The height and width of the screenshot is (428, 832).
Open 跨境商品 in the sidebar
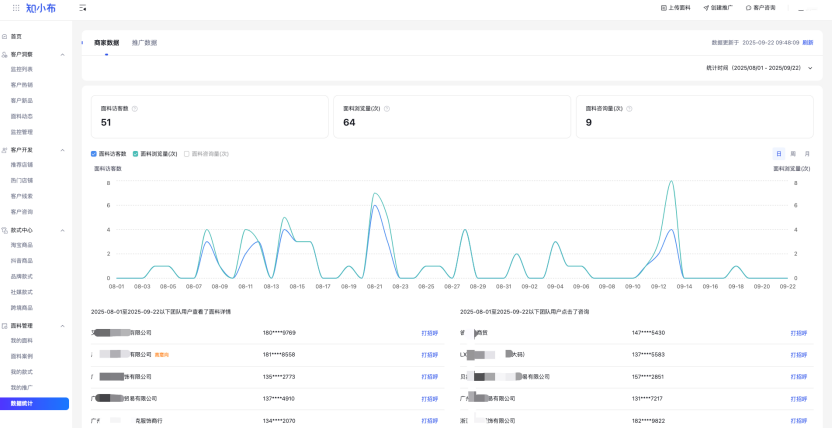tap(22, 308)
